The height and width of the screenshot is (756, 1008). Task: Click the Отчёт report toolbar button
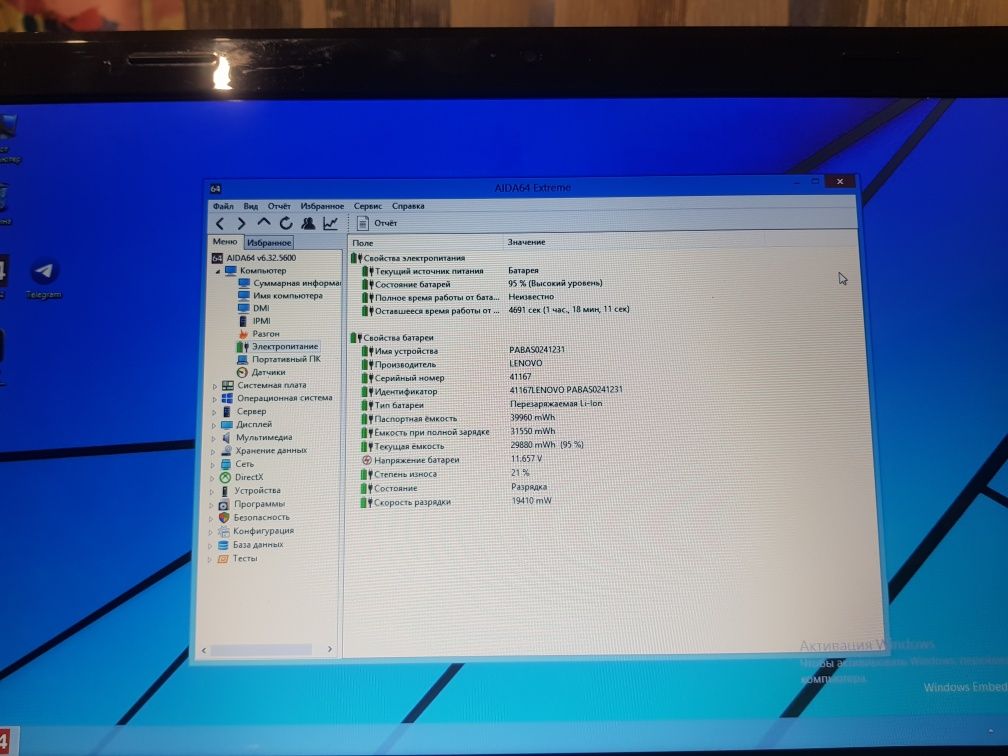pos(377,223)
